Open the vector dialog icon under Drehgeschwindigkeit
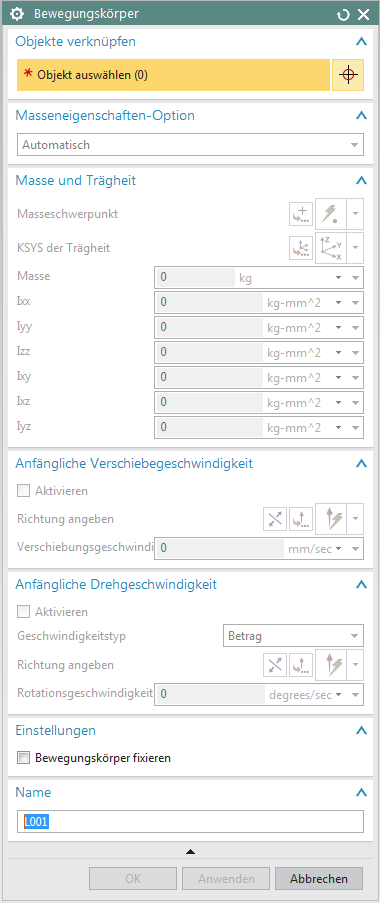Image resolution: width=380 pixels, height=903 pixels. pos(300,665)
